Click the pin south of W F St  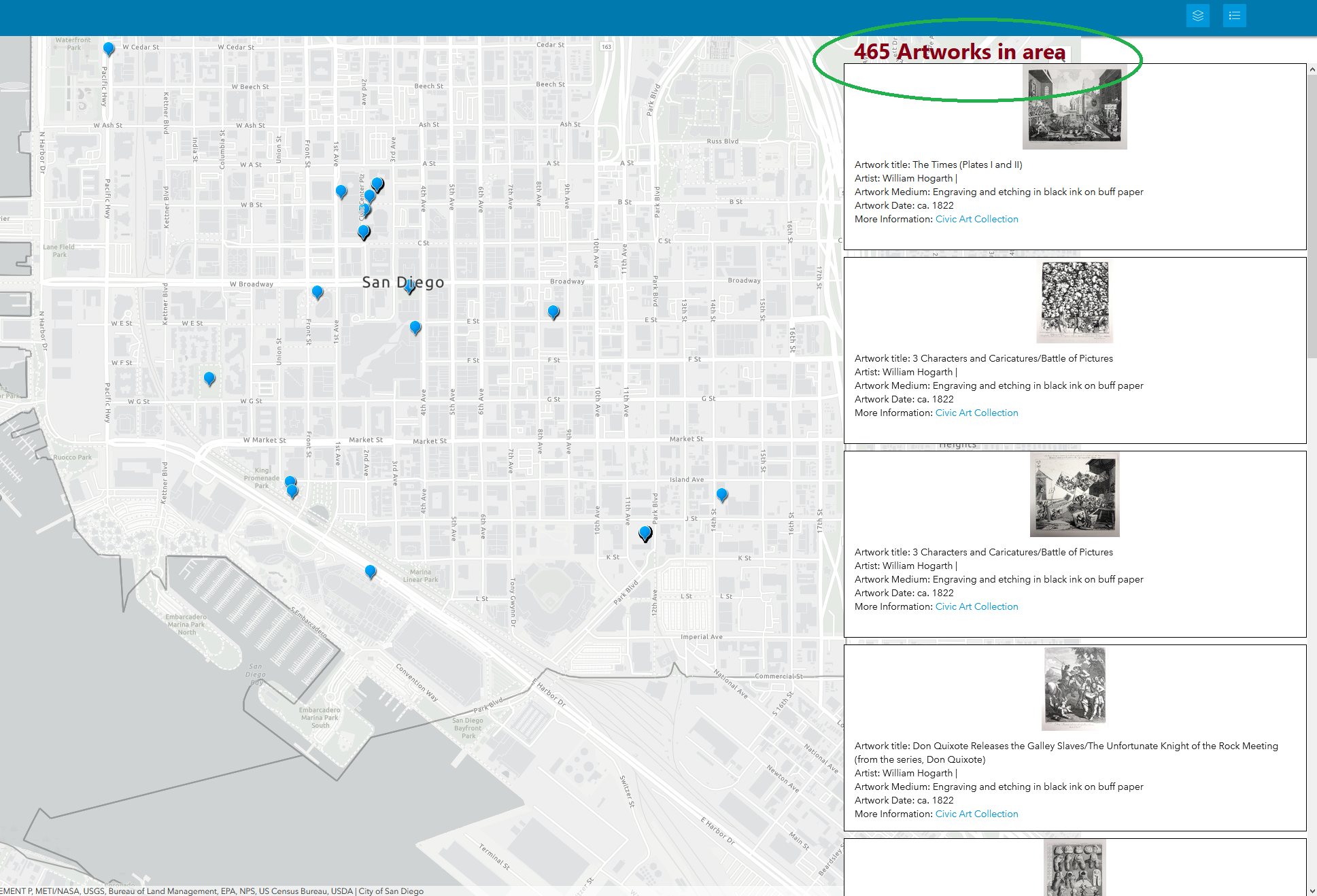pyautogui.click(x=209, y=378)
